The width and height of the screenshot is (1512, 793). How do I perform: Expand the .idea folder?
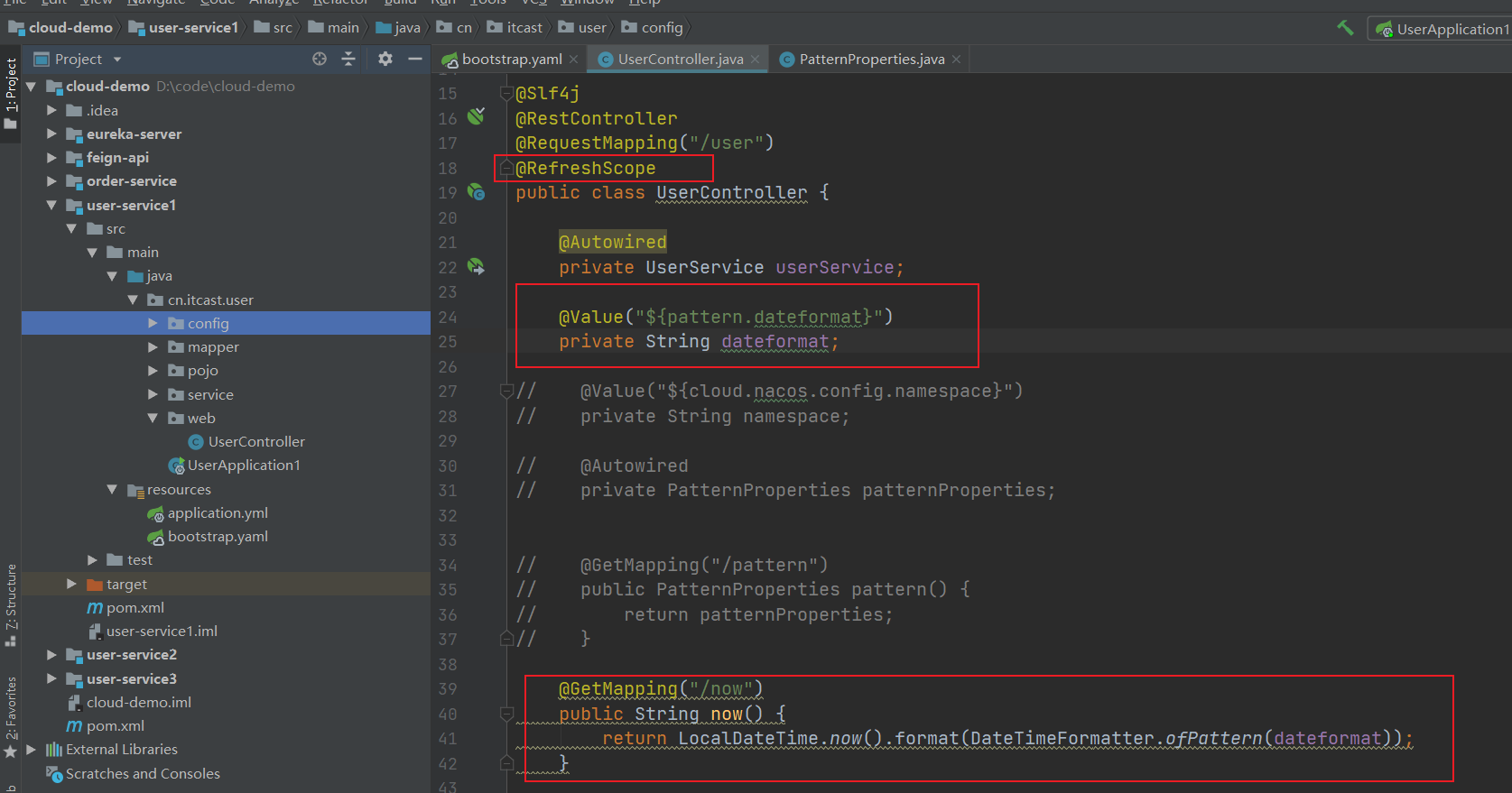point(51,110)
